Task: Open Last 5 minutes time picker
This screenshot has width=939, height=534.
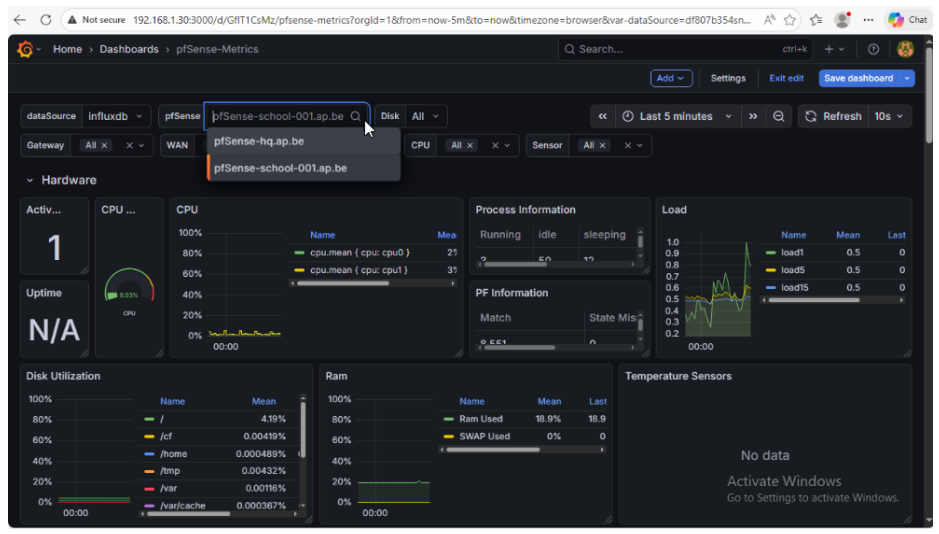Action: click(677, 116)
